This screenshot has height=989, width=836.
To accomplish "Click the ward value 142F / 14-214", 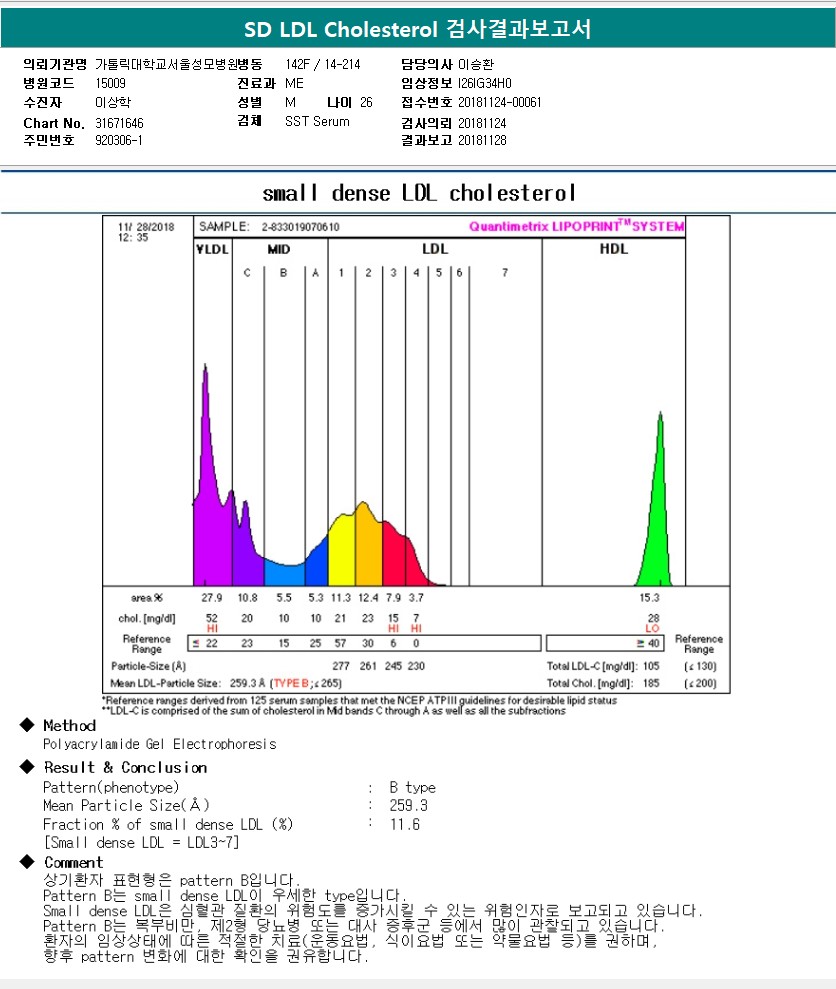I will (x=322, y=64).
